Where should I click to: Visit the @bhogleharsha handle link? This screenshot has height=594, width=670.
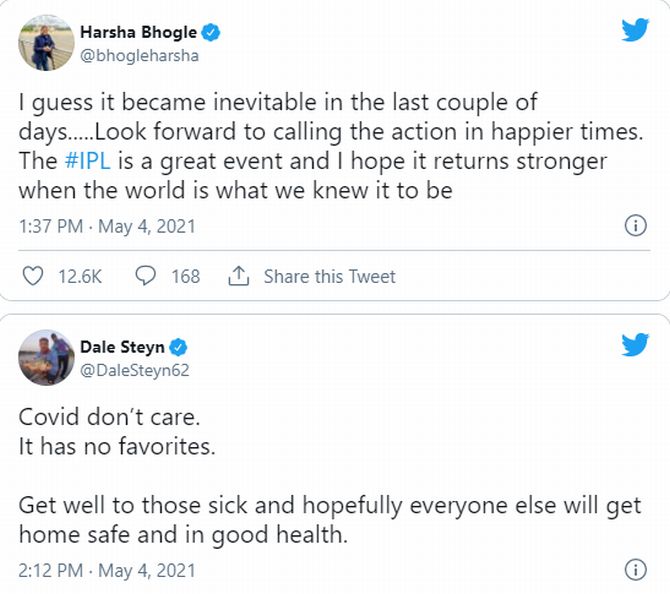coord(139,56)
